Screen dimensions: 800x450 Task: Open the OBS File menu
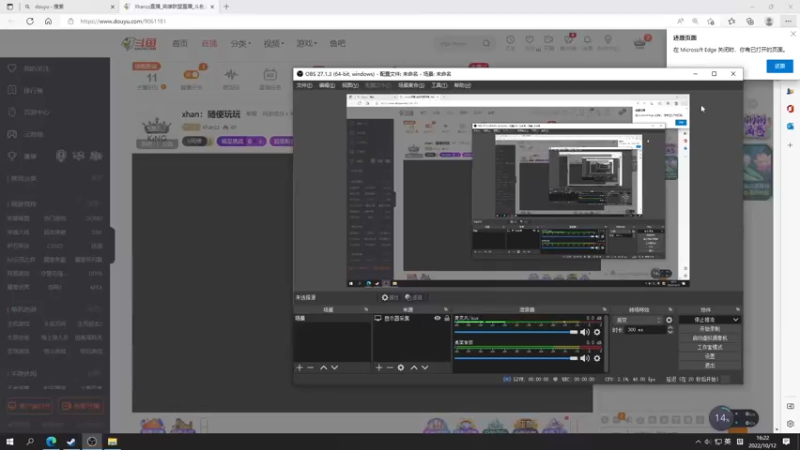(304, 85)
